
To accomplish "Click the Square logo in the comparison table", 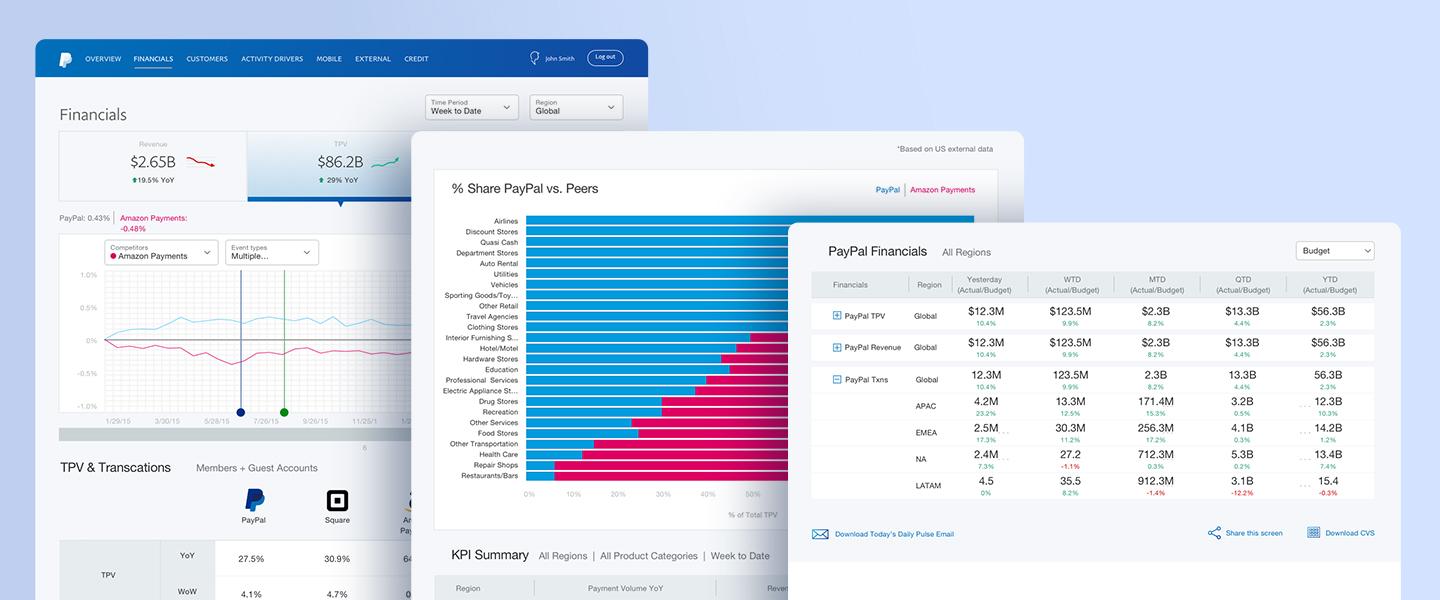I will (x=337, y=501).
